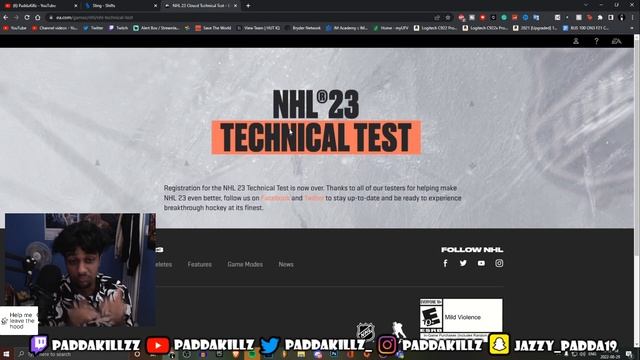Open the BUS 100 bookmark
Viewport: 640px width, 360px height.
(586, 28)
